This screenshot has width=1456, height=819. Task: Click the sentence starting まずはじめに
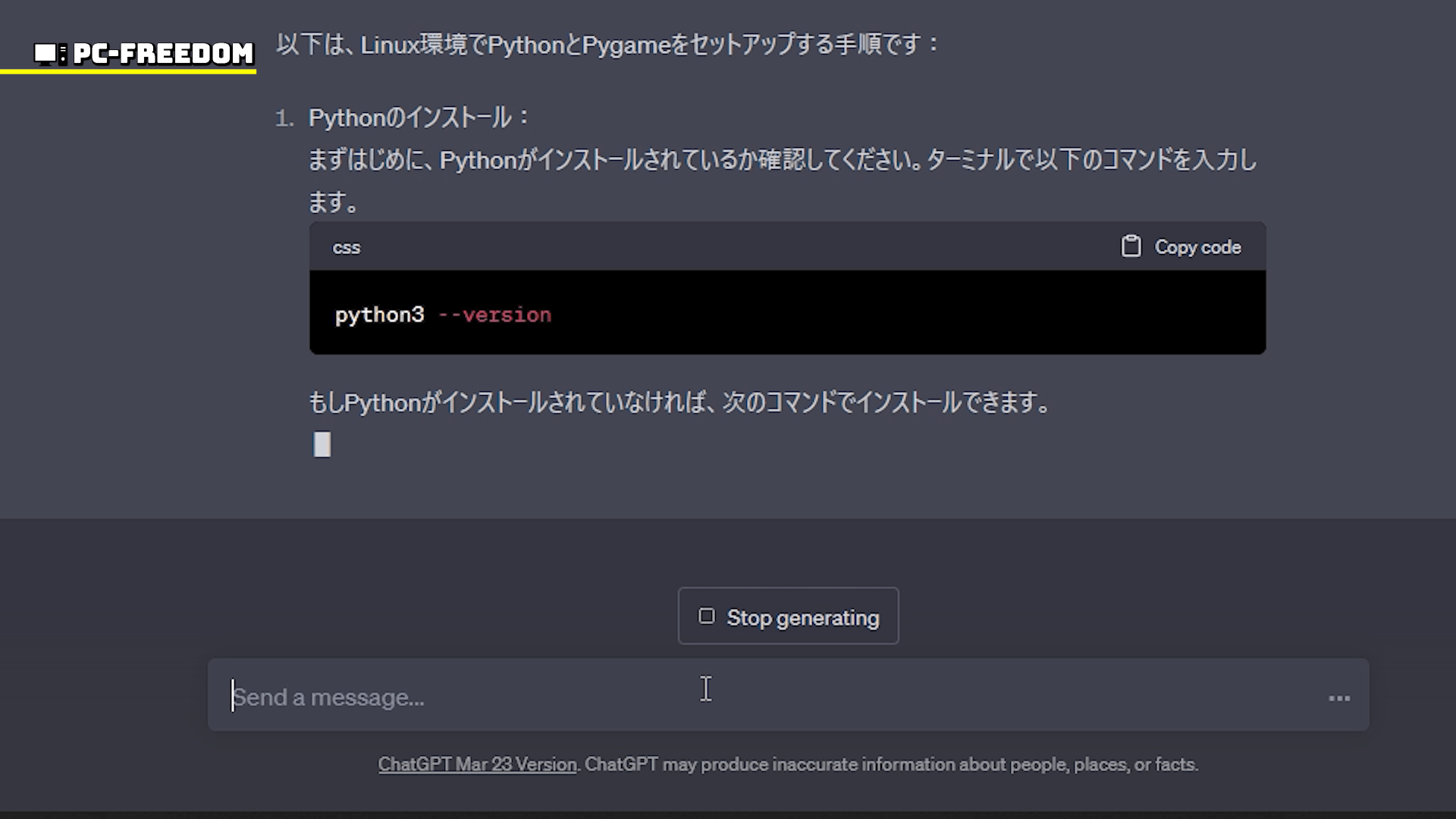pos(781,161)
